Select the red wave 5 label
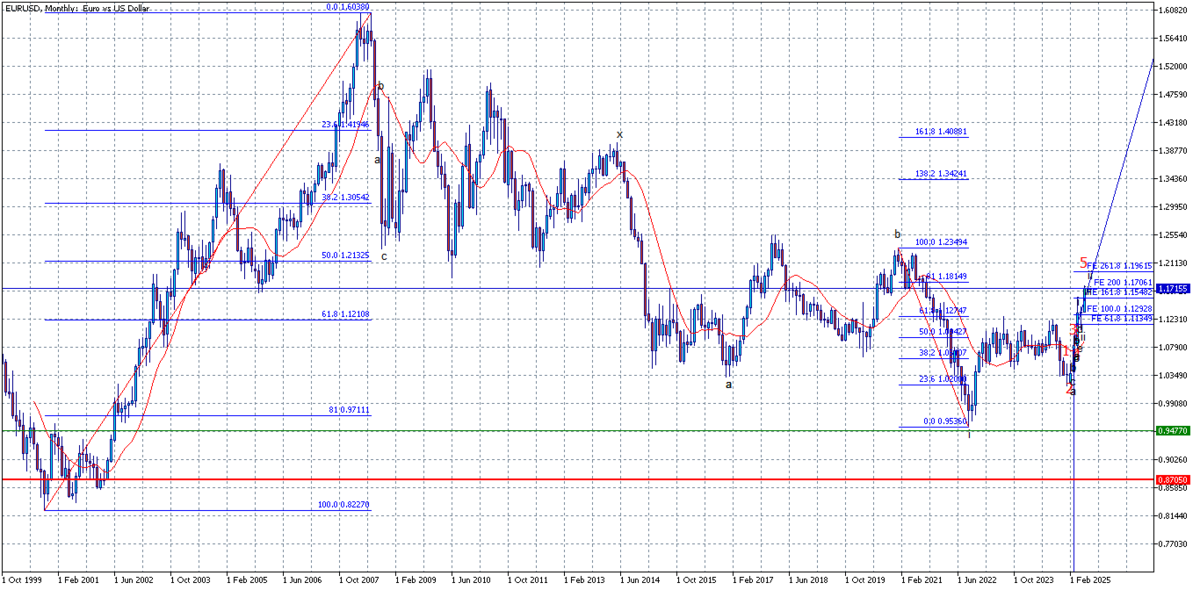 pos(1083,262)
